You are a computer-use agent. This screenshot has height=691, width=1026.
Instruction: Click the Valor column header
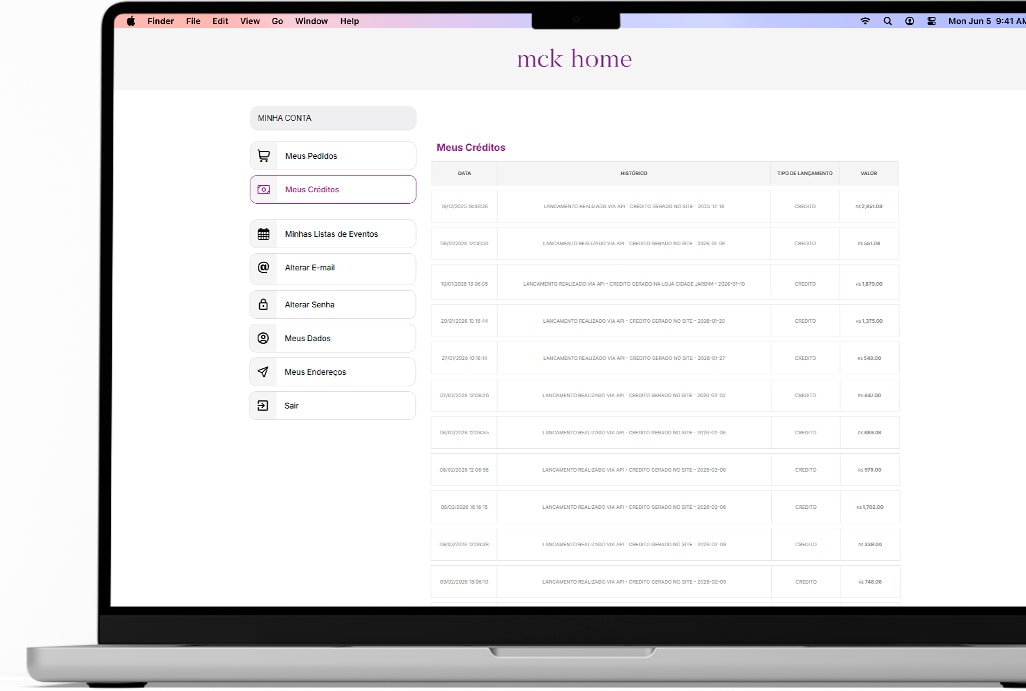[x=868, y=173]
